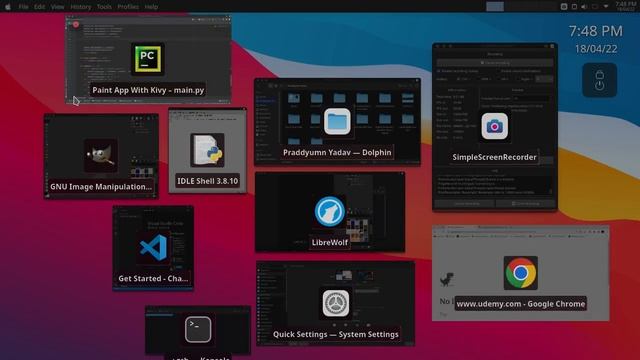Open the History menu
The height and width of the screenshot is (360, 640).
point(81,7)
